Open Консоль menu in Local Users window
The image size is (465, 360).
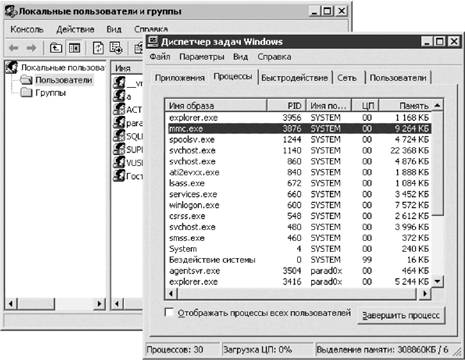tap(27, 29)
